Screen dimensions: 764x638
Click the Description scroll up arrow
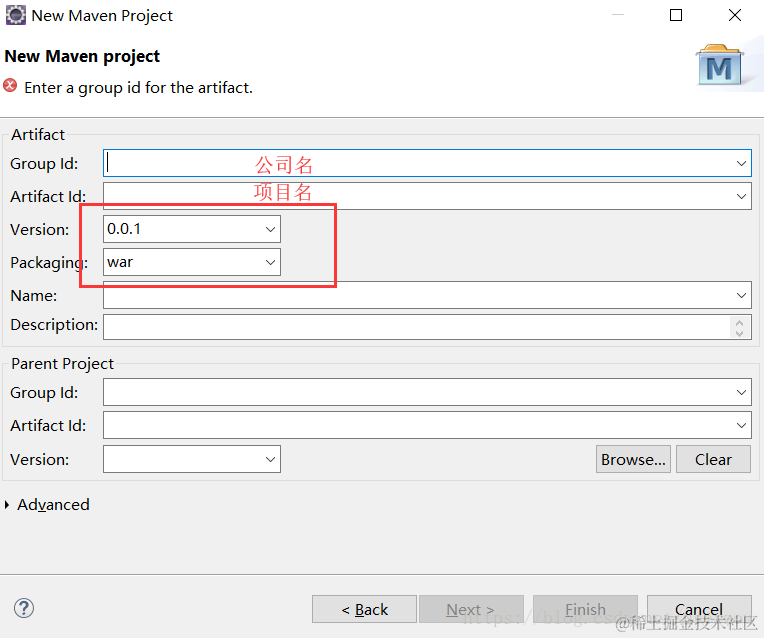point(740,322)
